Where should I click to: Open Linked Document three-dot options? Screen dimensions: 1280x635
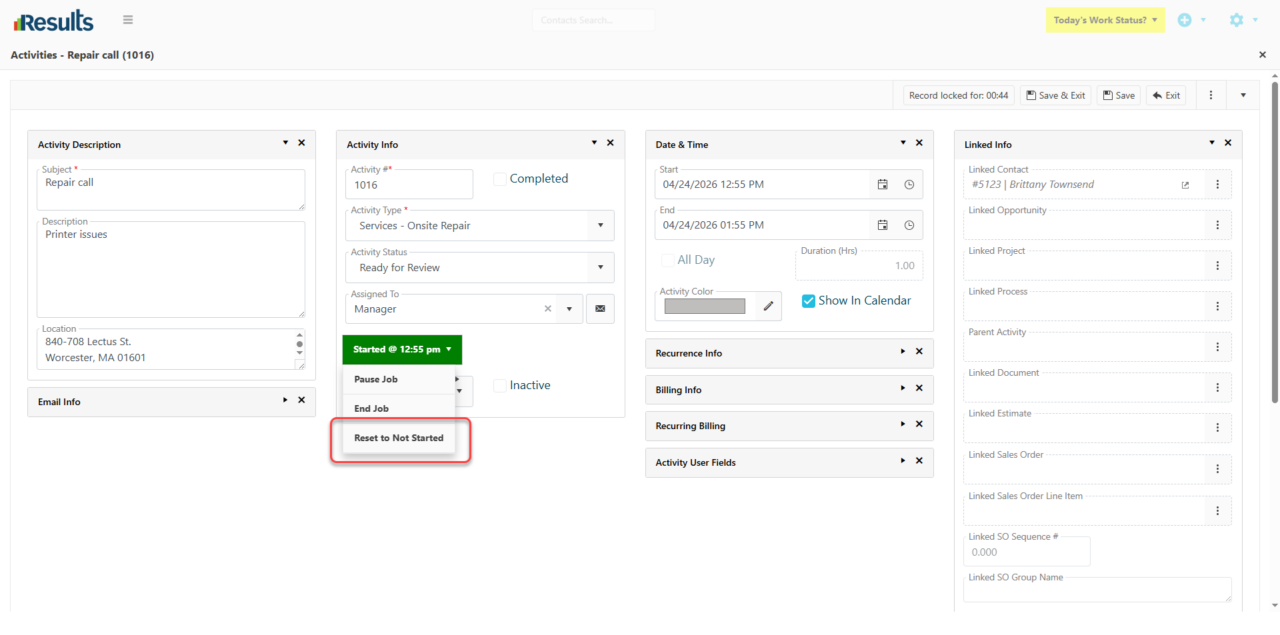(x=1218, y=388)
